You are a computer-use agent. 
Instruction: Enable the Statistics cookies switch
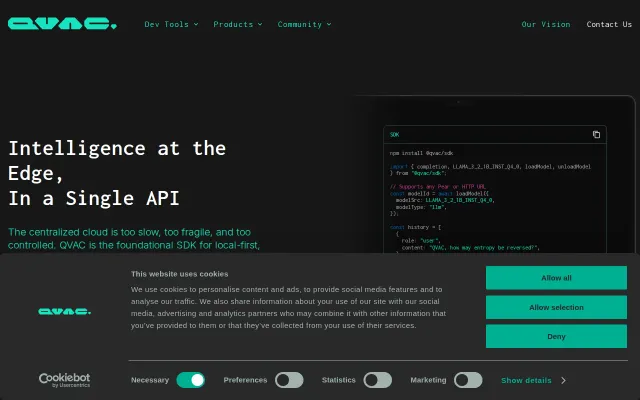pyautogui.click(x=378, y=380)
